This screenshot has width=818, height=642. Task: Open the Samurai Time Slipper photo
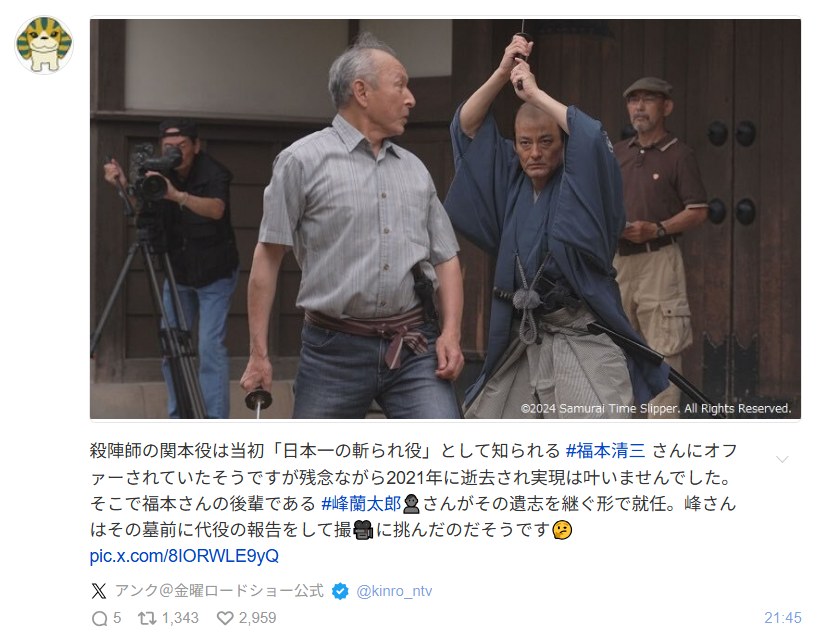click(x=445, y=219)
